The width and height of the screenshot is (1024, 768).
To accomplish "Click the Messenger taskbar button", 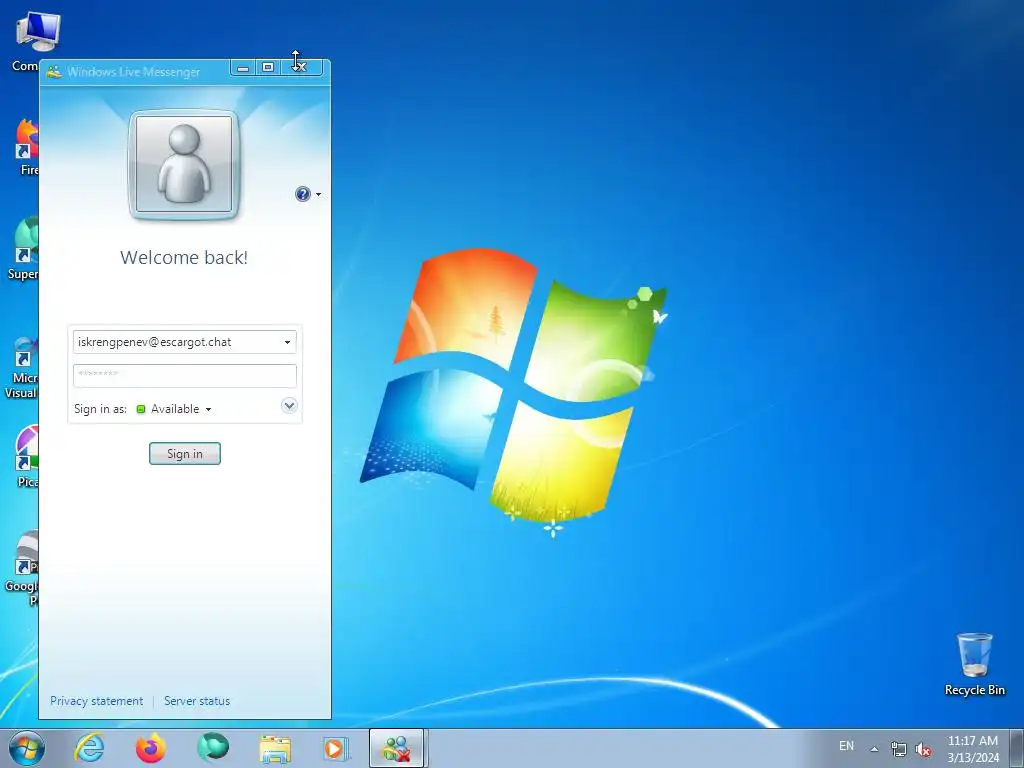I will [396, 748].
